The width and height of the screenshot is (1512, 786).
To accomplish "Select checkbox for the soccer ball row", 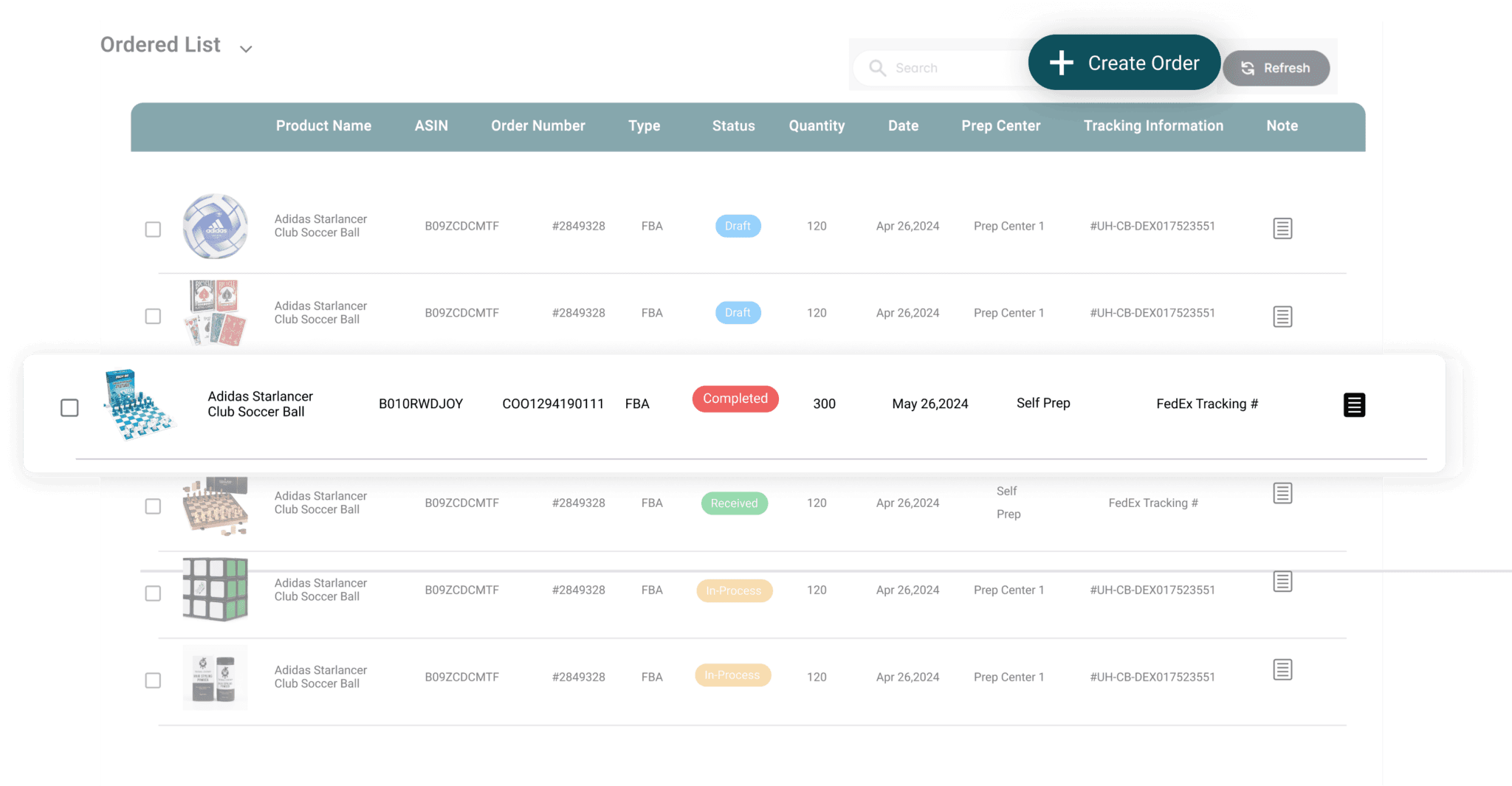I will click(x=153, y=230).
